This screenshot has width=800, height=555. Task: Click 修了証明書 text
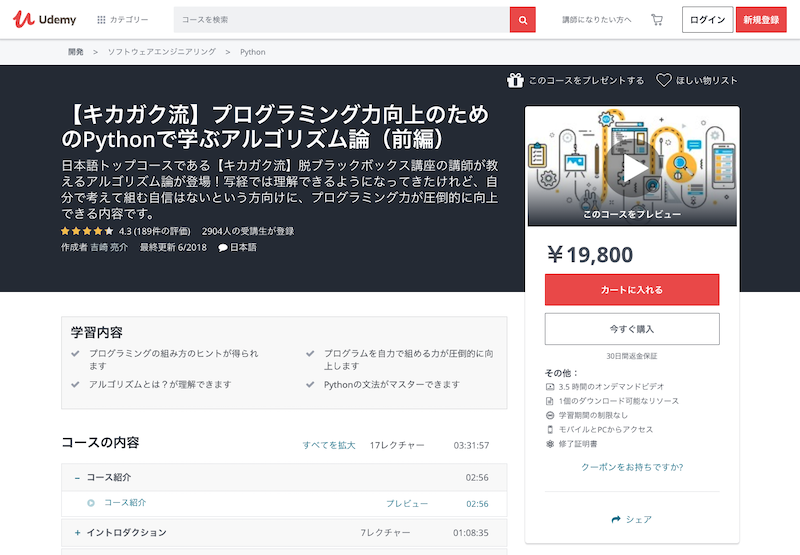pyautogui.click(x=578, y=444)
